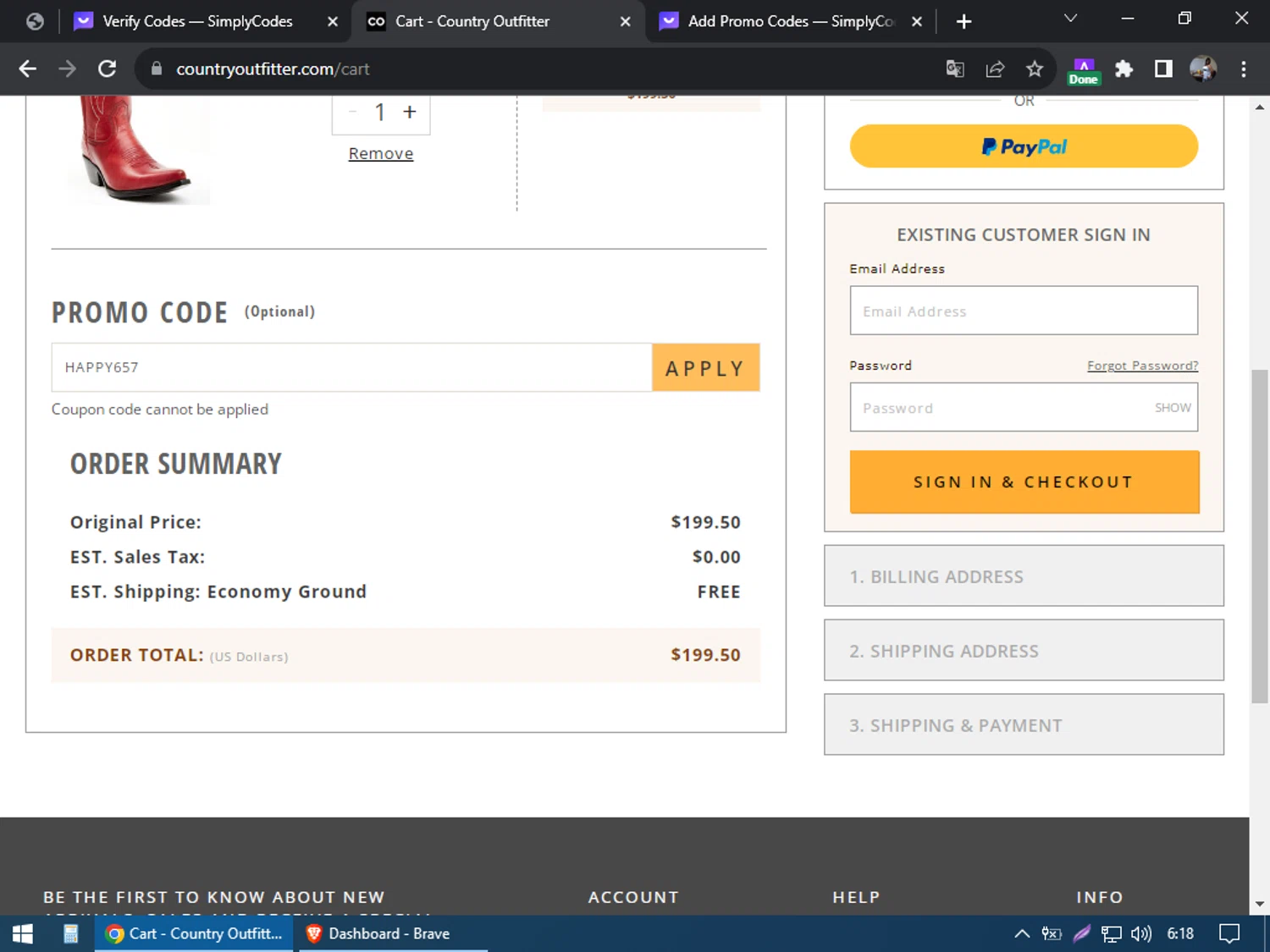The height and width of the screenshot is (952, 1270).
Task: Bookmark this page with the star
Action: (1035, 69)
